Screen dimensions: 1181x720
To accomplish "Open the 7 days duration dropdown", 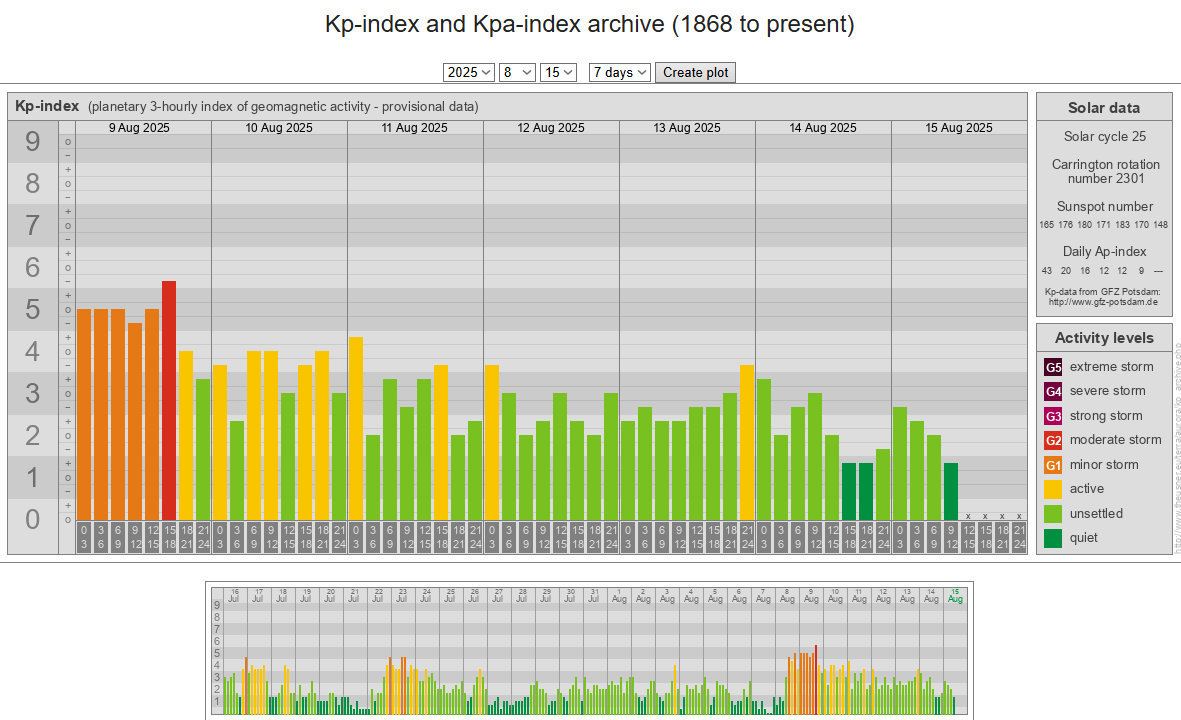I will pos(620,72).
